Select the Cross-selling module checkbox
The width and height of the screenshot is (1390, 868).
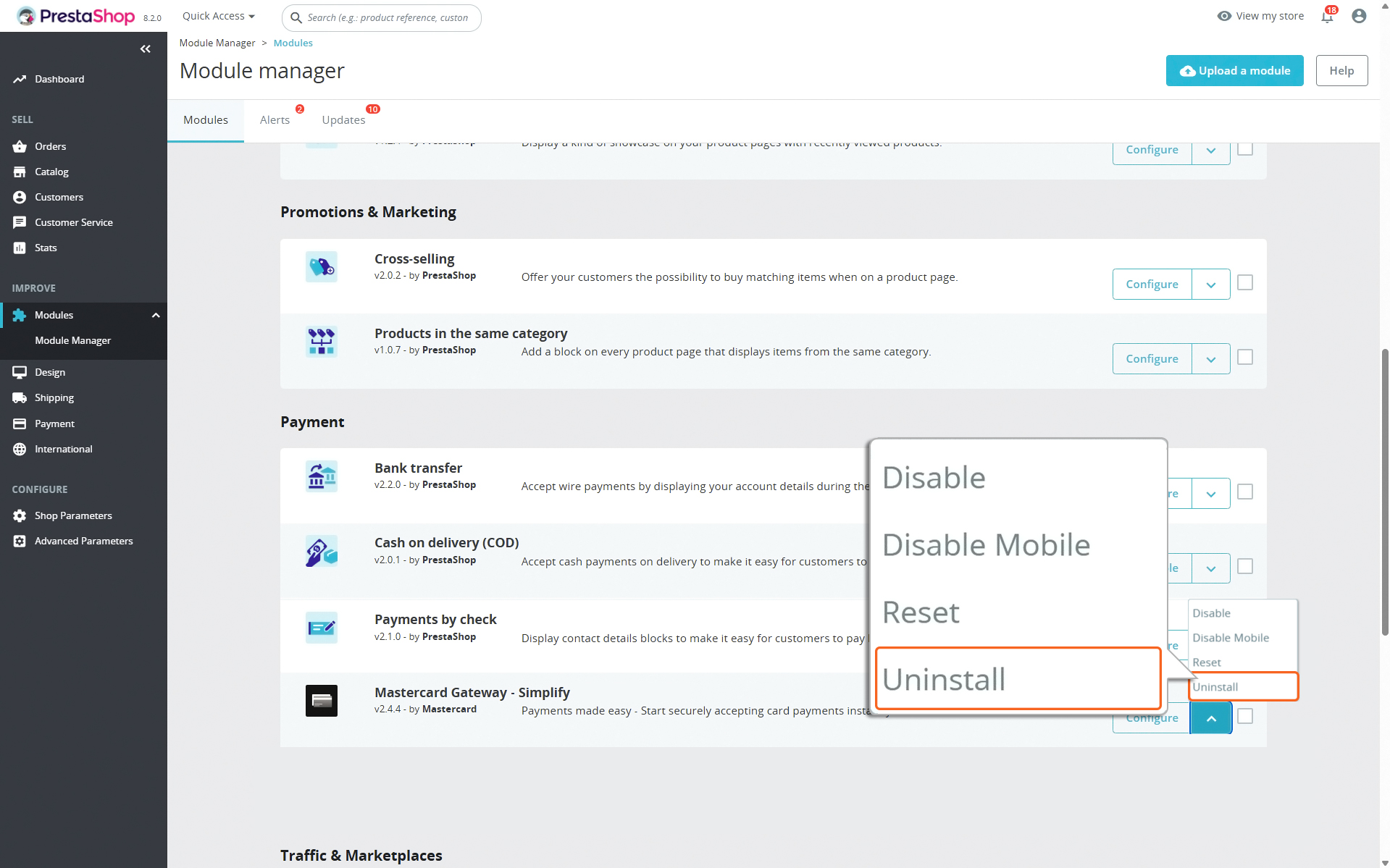[1245, 282]
